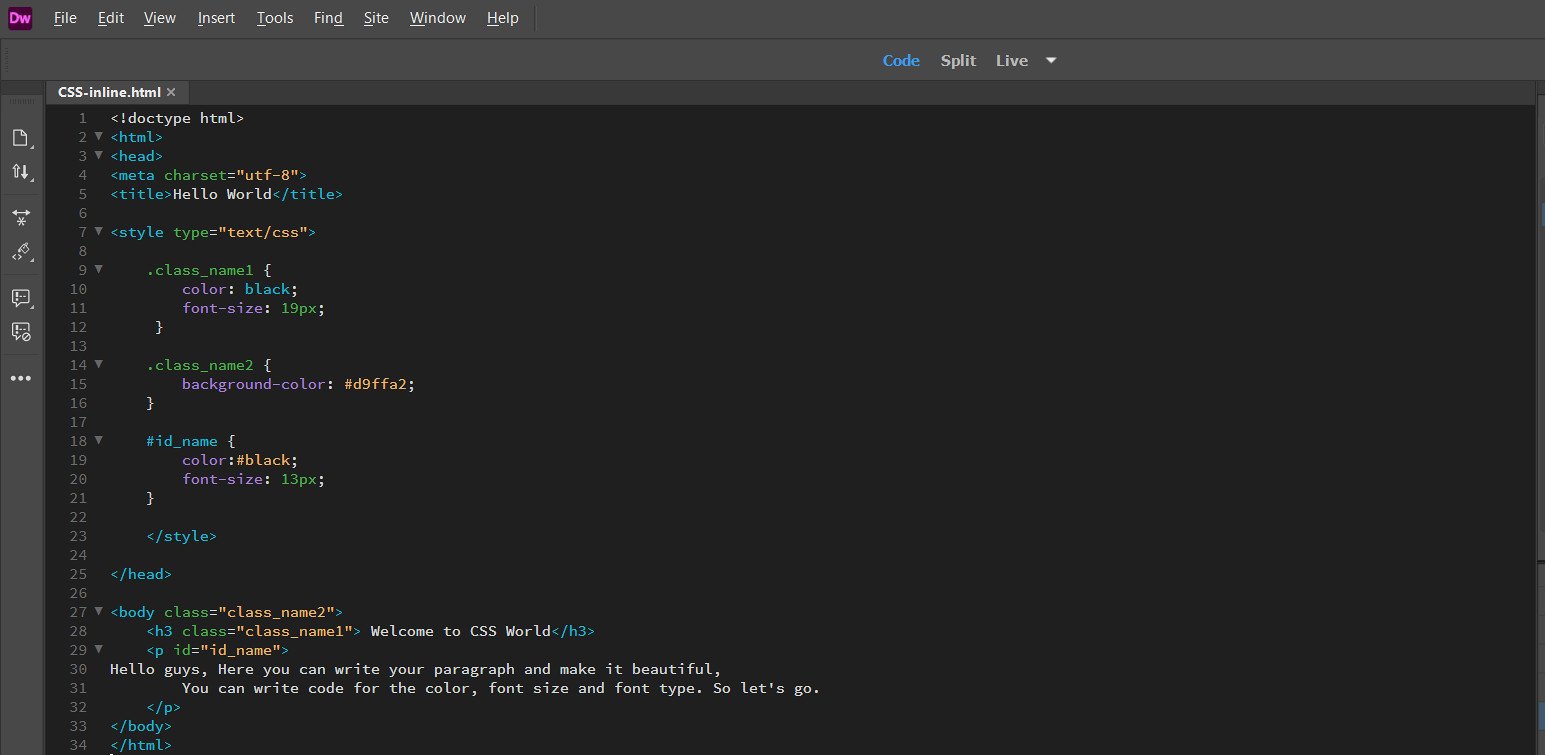Collapse the .class_name2 rule on line 14
Screen dimensions: 1545x755
tap(99, 364)
